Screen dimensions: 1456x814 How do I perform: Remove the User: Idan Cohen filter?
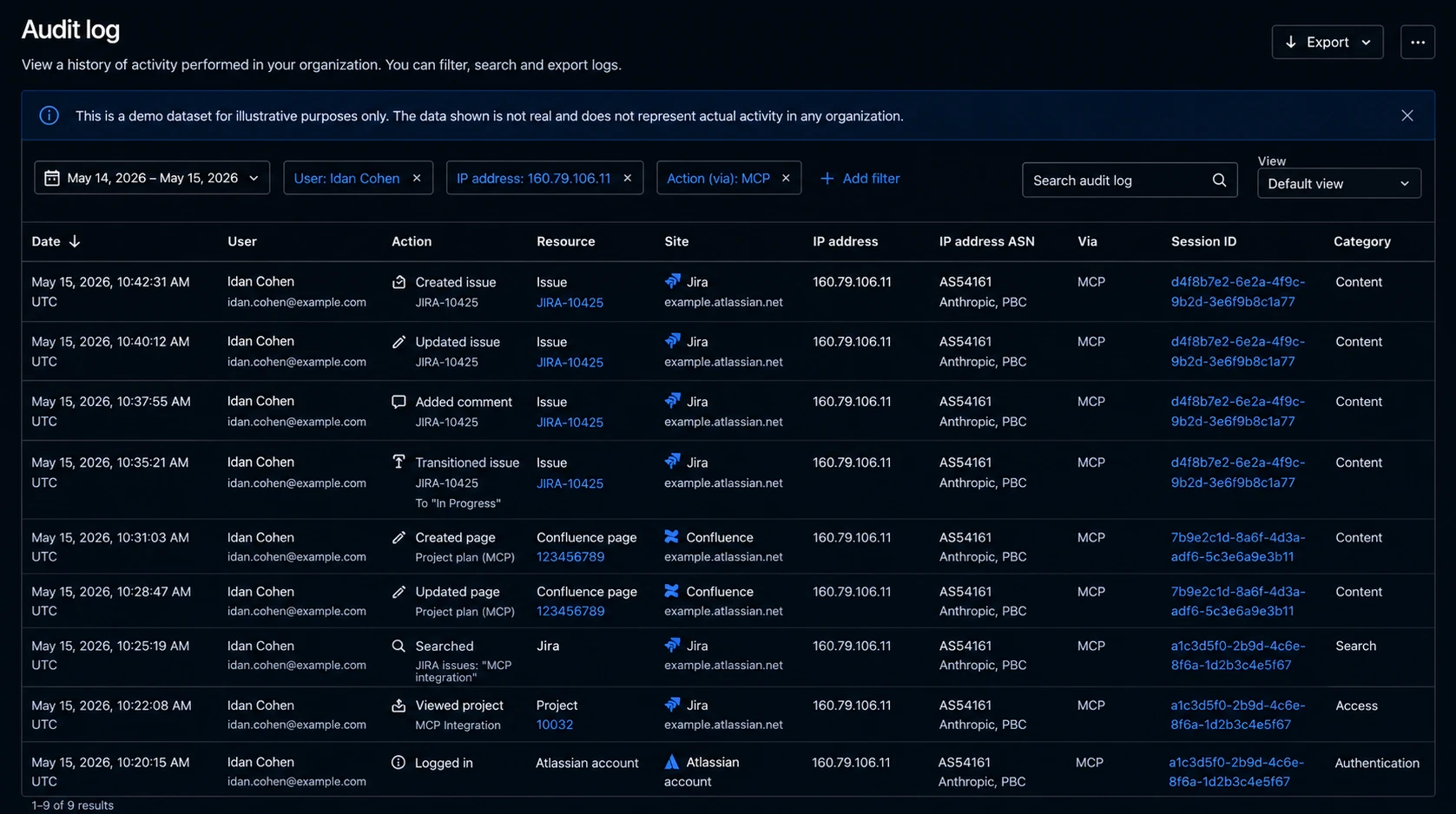click(x=417, y=178)
